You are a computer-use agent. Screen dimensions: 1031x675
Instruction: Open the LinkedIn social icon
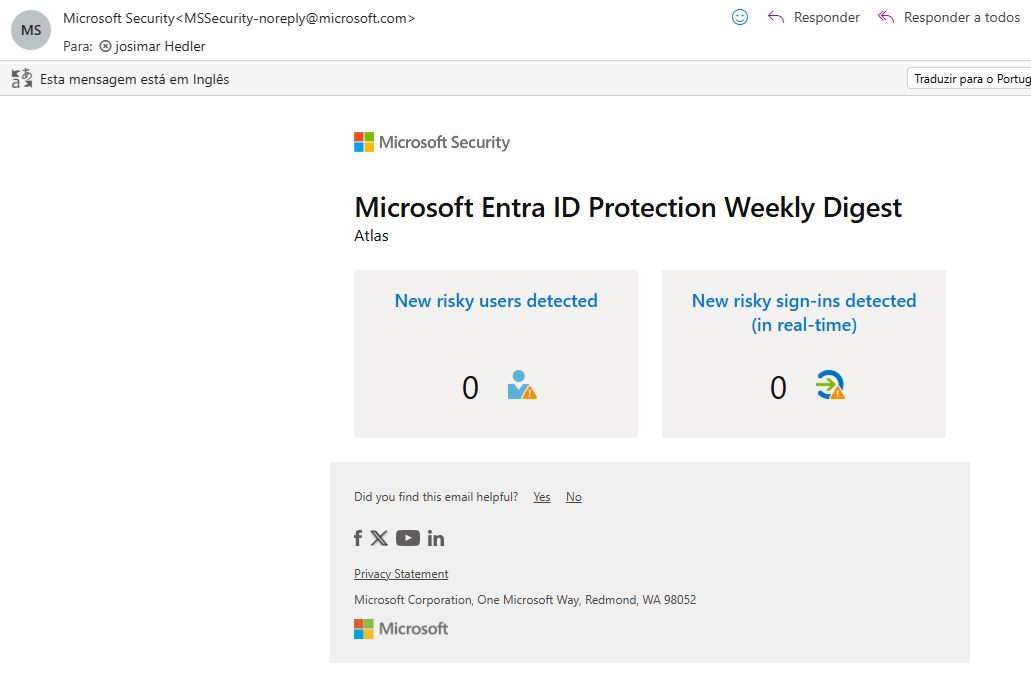pyautogui.click(x=436, y=539)
